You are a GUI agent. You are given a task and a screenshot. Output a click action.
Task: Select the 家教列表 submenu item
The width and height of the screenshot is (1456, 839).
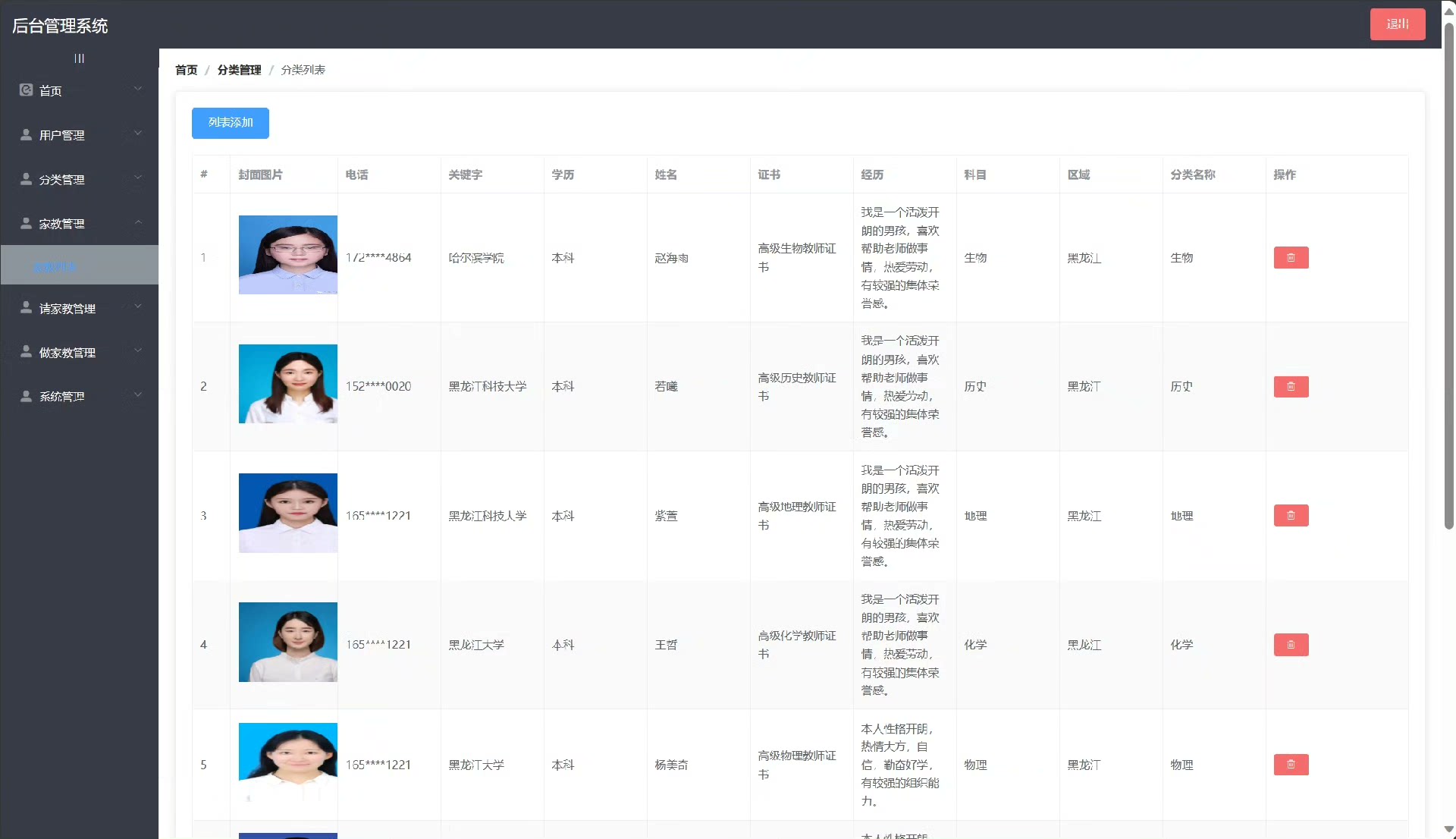[55, 266]
